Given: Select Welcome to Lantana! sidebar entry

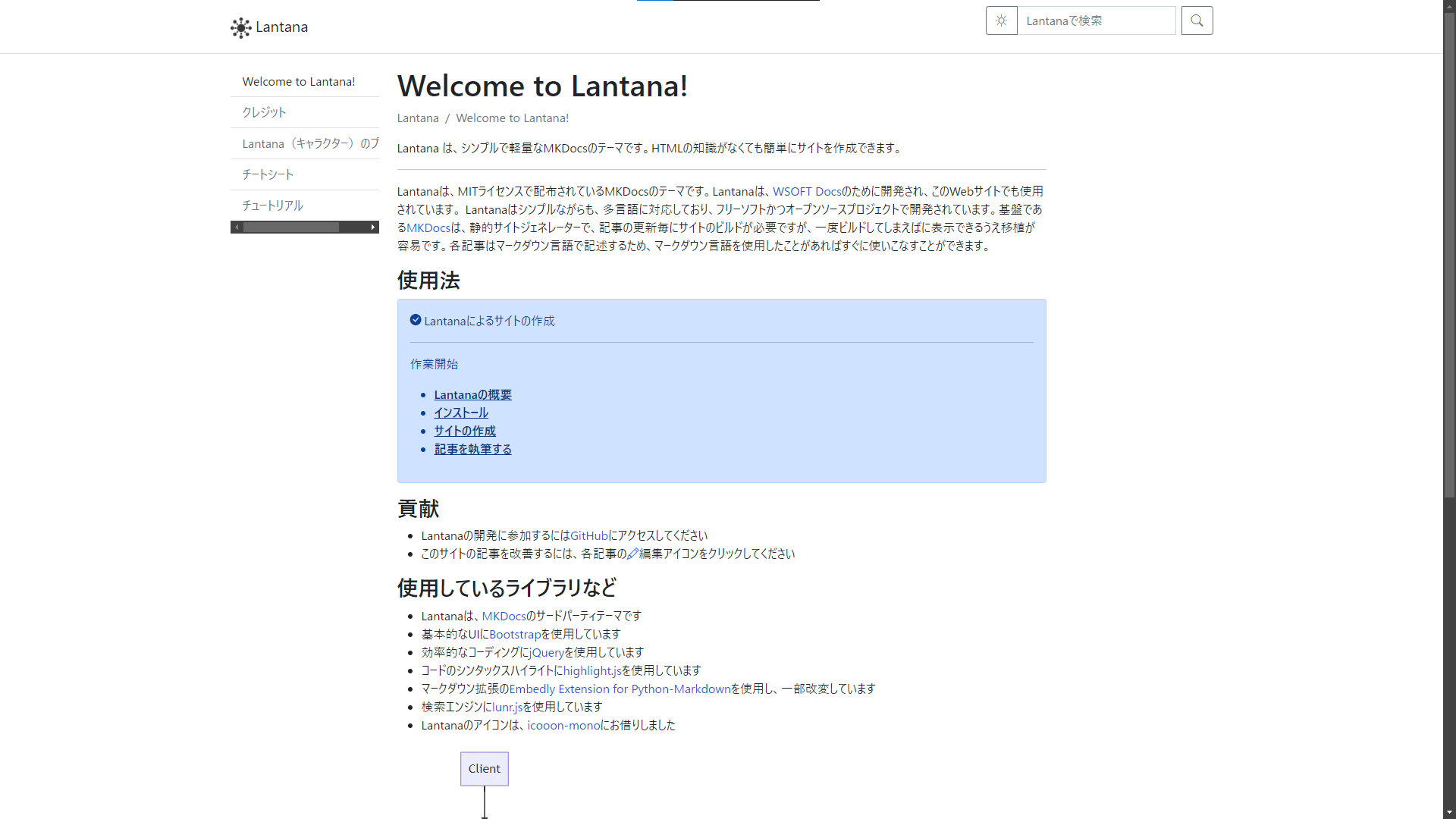Looking at the screenshot, I should click(x=298, y=82).
